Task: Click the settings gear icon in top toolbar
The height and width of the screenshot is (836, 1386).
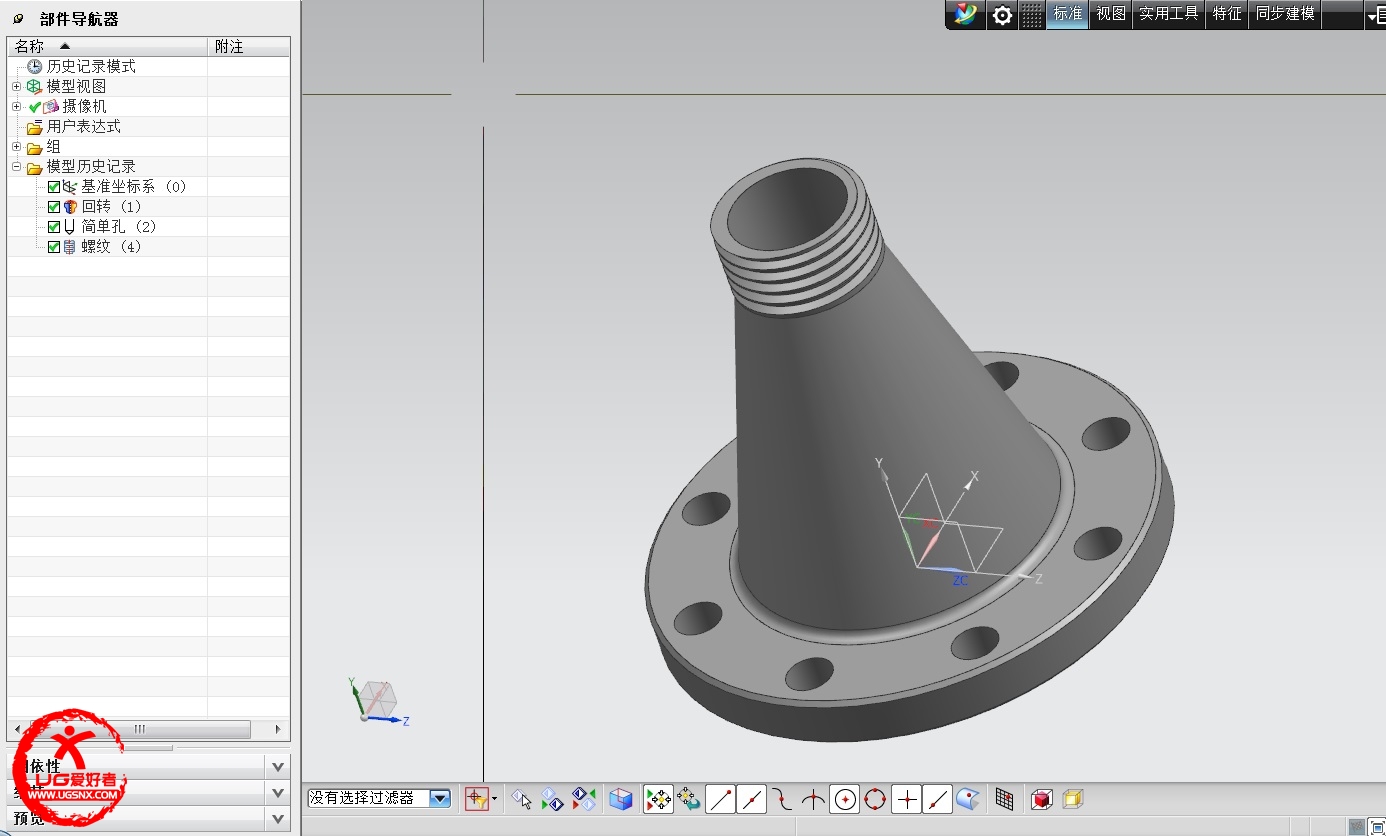Action: tap(1001, 15)
